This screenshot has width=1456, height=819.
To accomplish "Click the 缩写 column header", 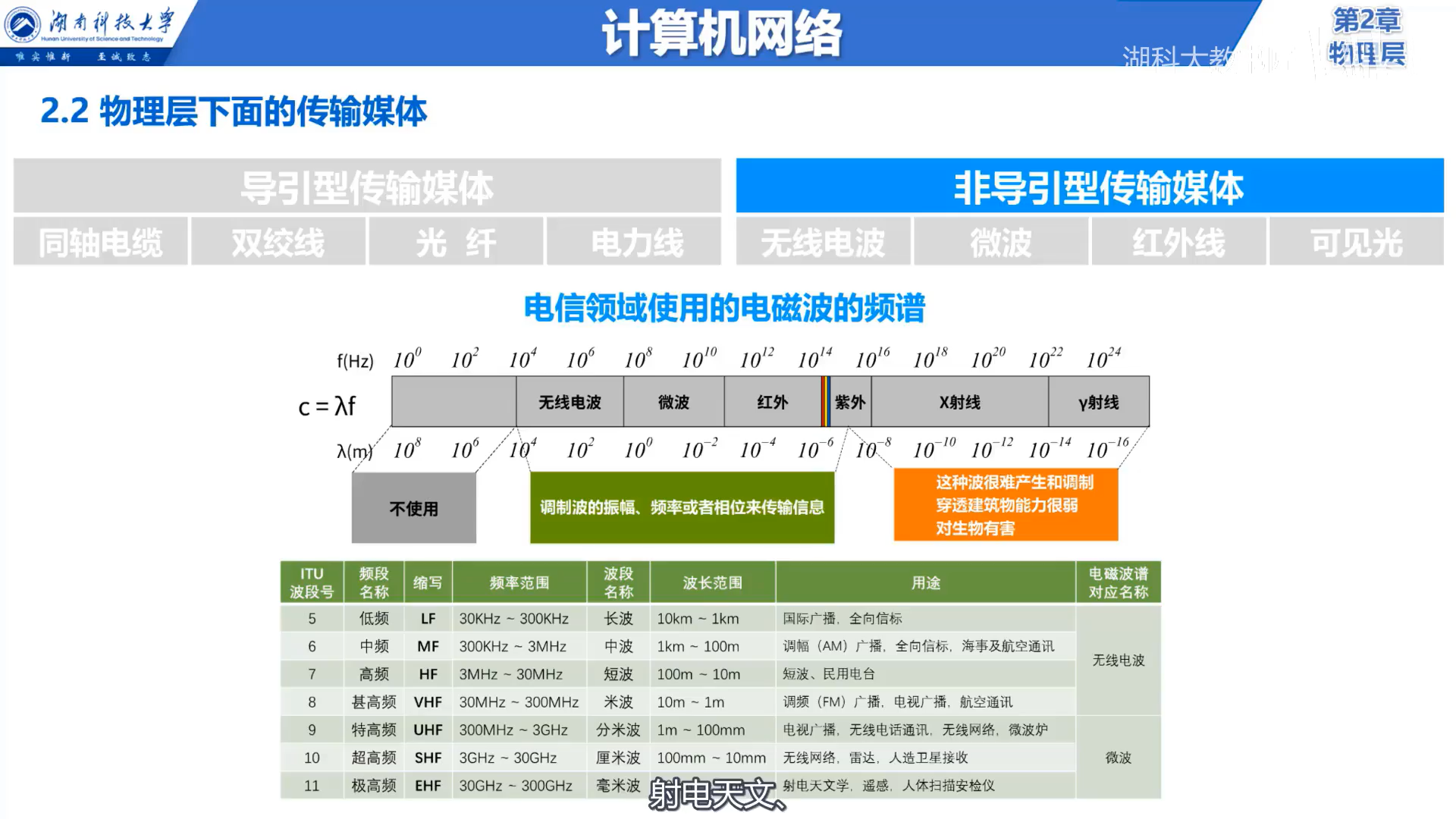I will point(428,582).
